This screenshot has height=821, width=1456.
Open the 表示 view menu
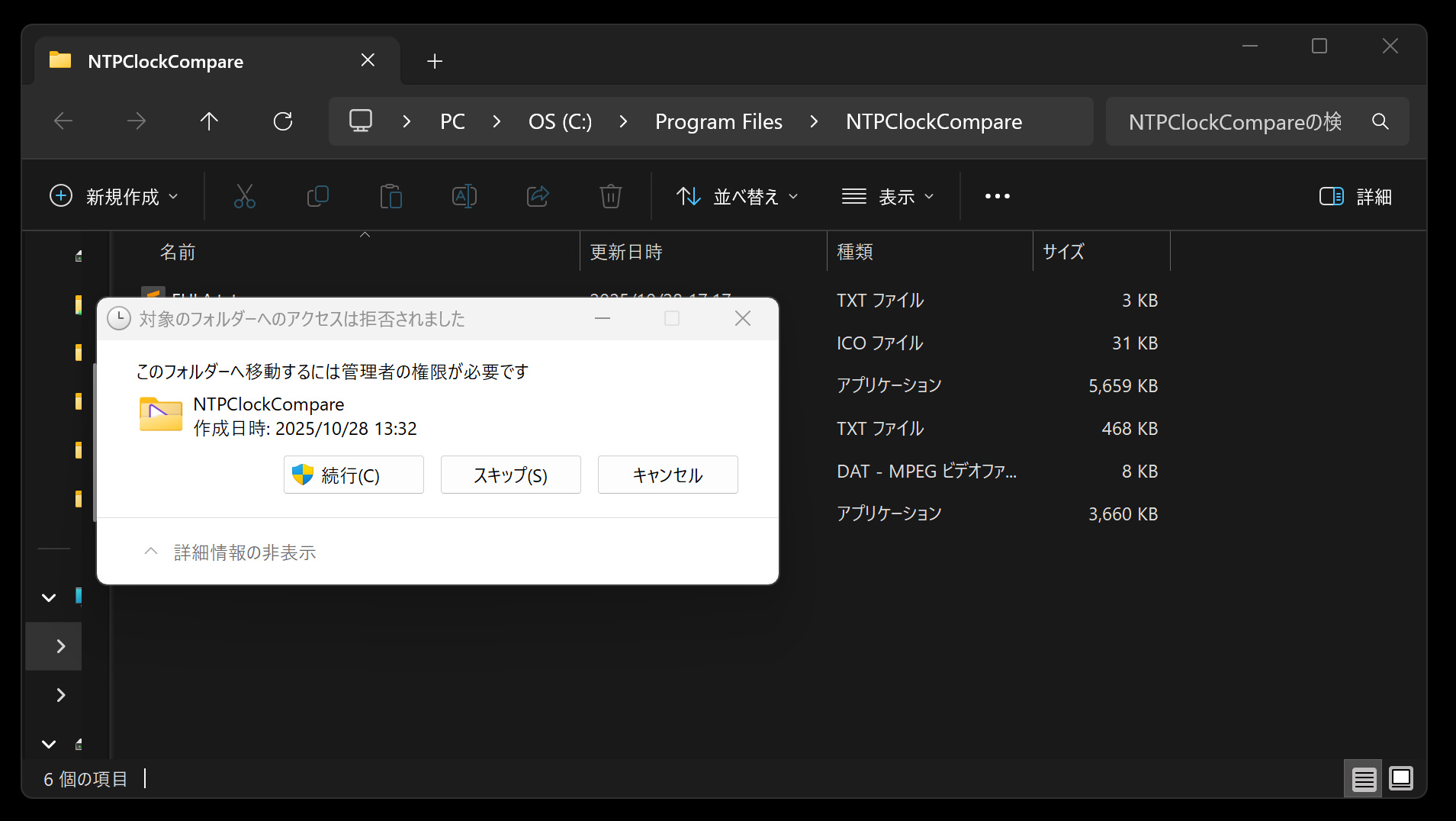point(887,196)
